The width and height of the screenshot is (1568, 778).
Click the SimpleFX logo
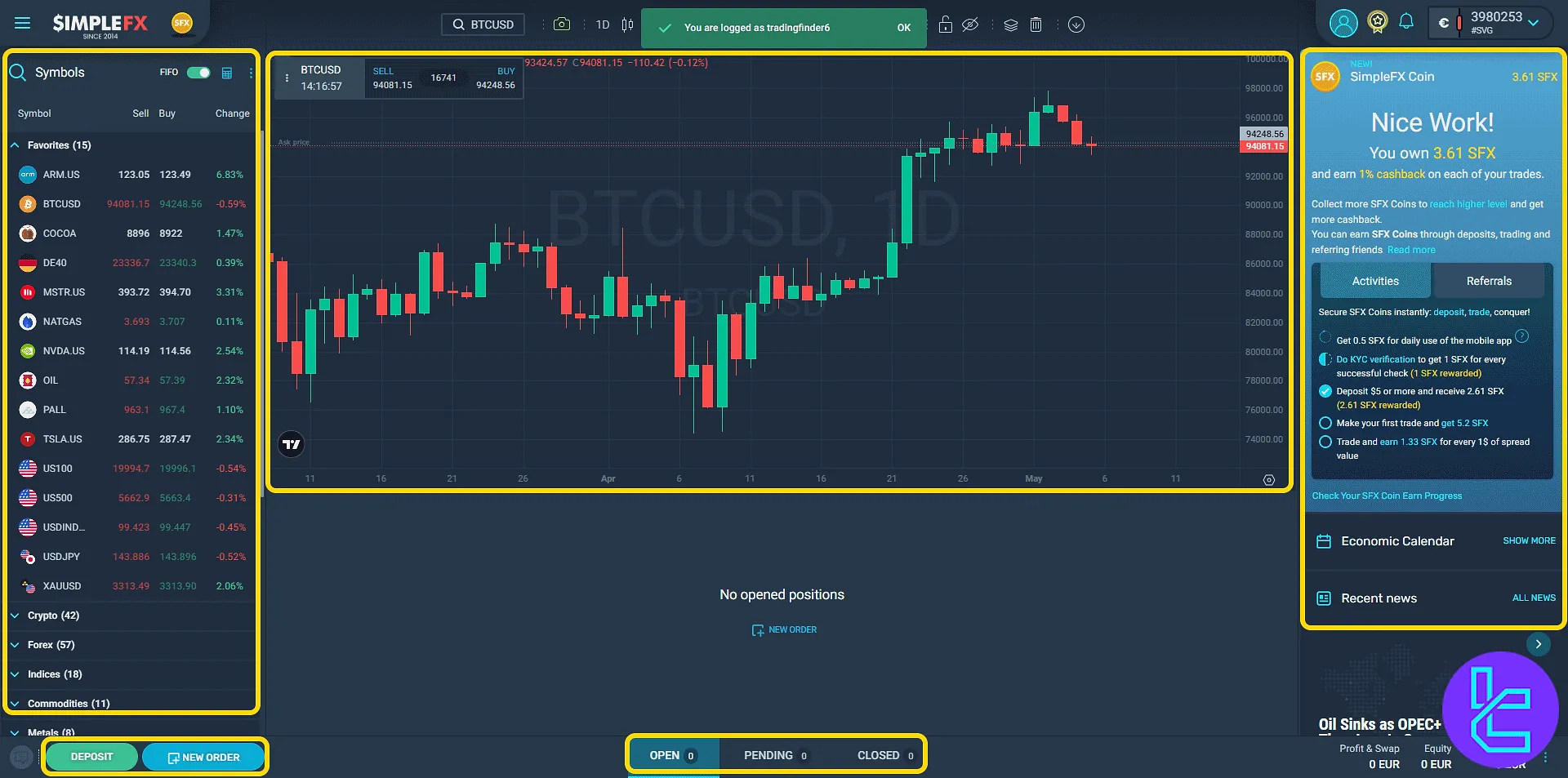point(100,24)
